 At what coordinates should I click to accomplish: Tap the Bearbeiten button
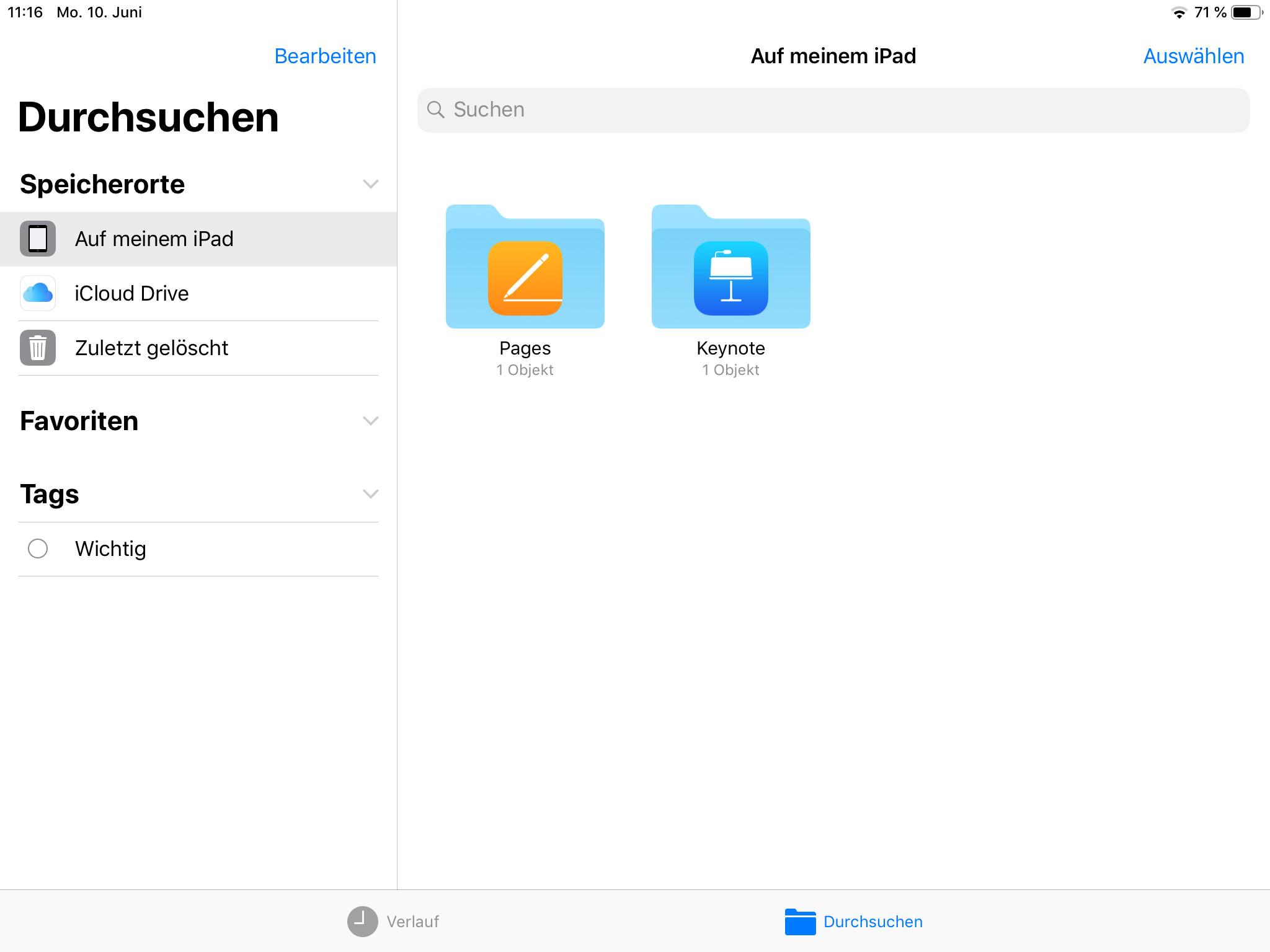tap(325, 56)
